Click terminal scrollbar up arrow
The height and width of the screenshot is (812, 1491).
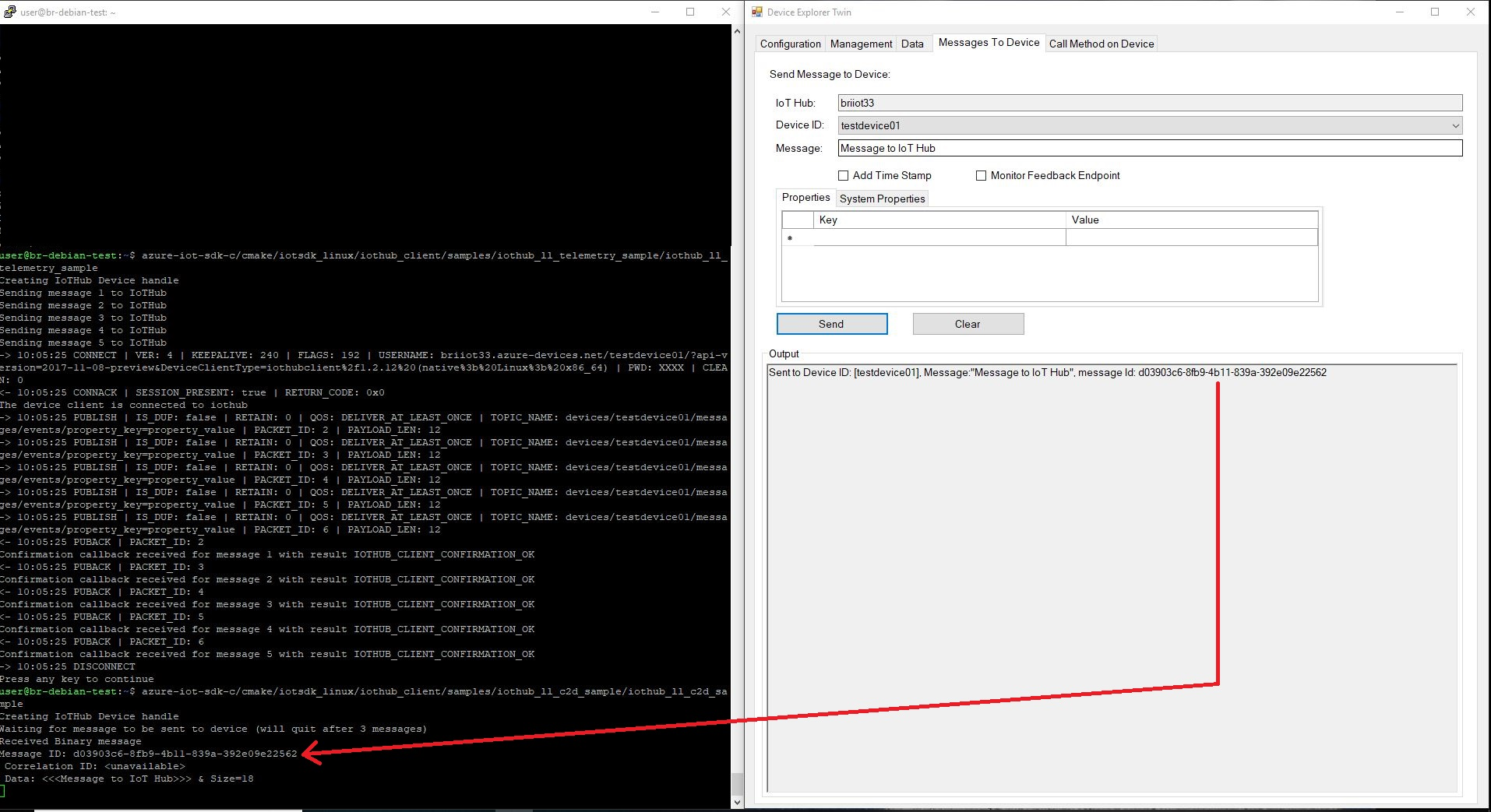(737, 31)
